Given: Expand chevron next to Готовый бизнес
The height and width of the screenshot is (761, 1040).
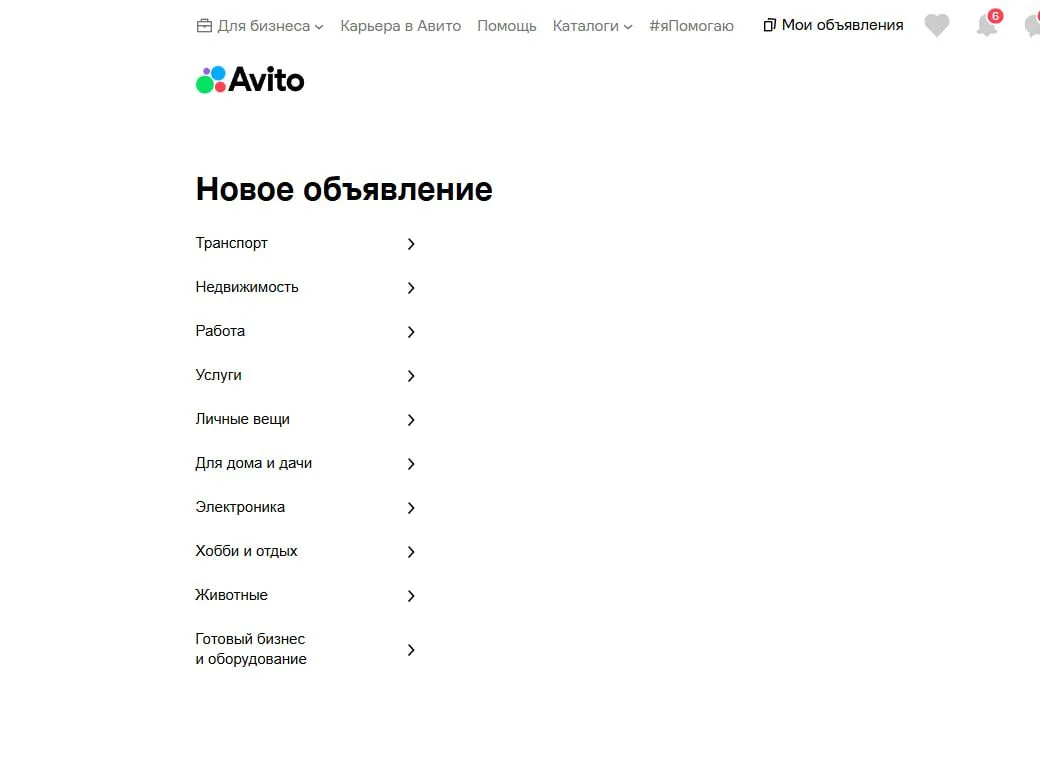Looking at the screenshot, I should click(x=411, y=650).
